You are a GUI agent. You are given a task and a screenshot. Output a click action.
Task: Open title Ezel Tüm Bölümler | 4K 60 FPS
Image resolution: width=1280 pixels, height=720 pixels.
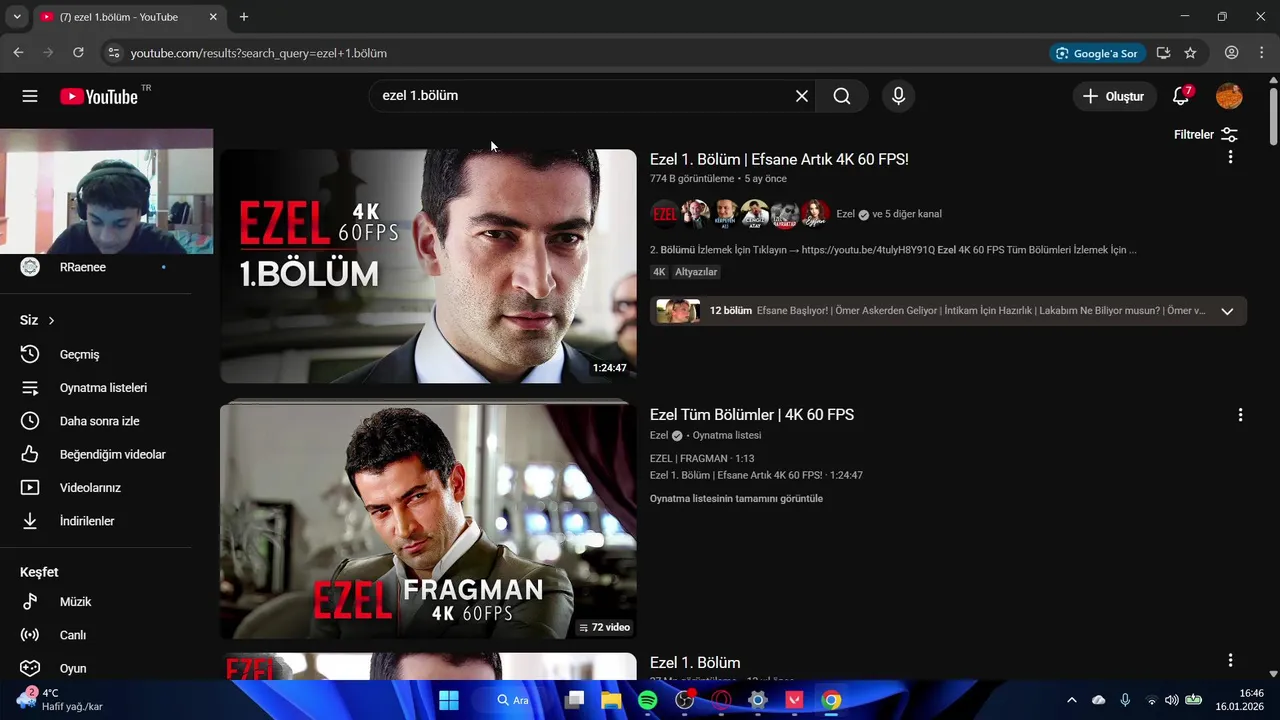point(752,415)
